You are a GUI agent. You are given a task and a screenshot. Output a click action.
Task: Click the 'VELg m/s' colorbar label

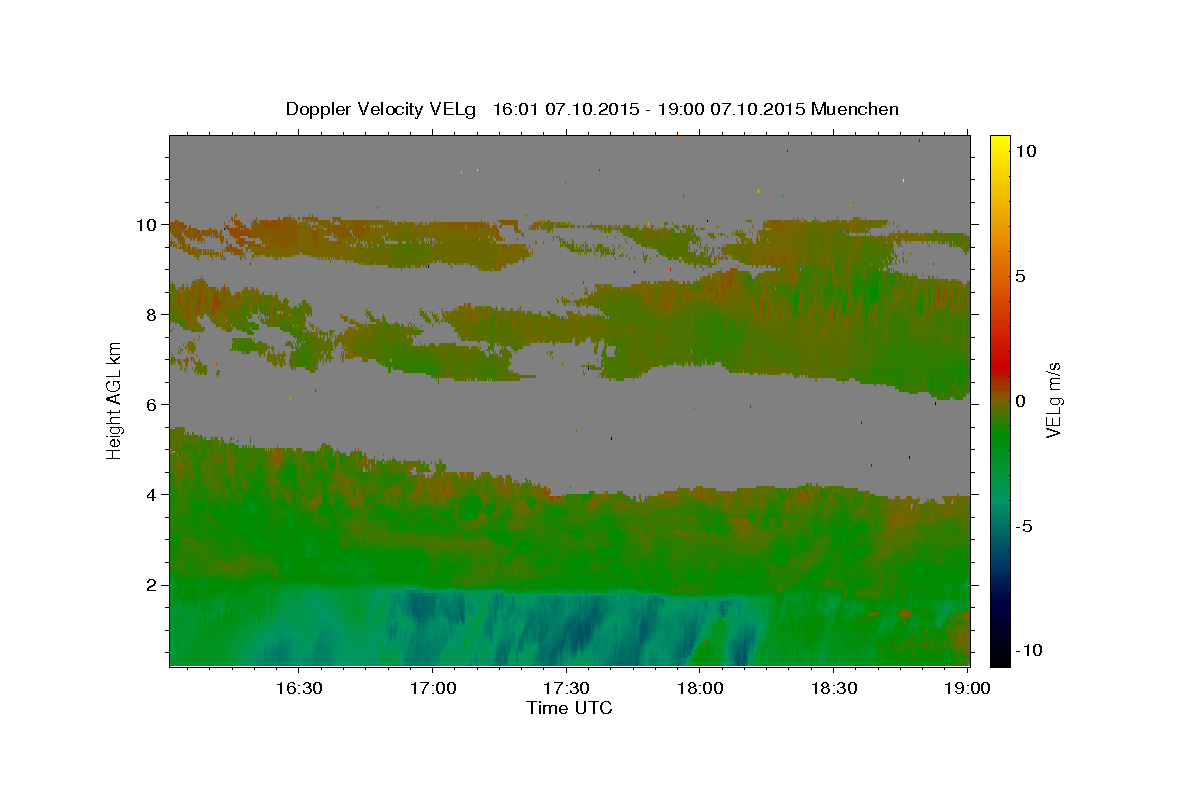click(1053, 400)
